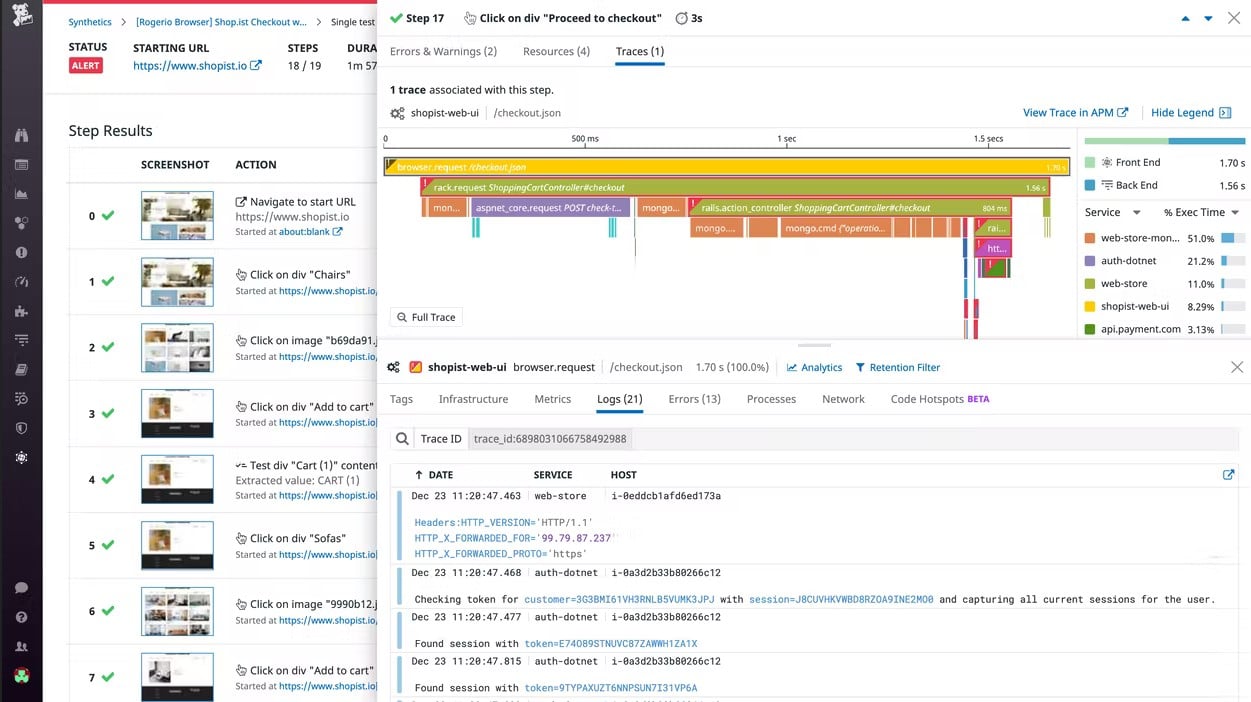
Task: Open the Help question mark icon
Action: click(x=21, y=617)
